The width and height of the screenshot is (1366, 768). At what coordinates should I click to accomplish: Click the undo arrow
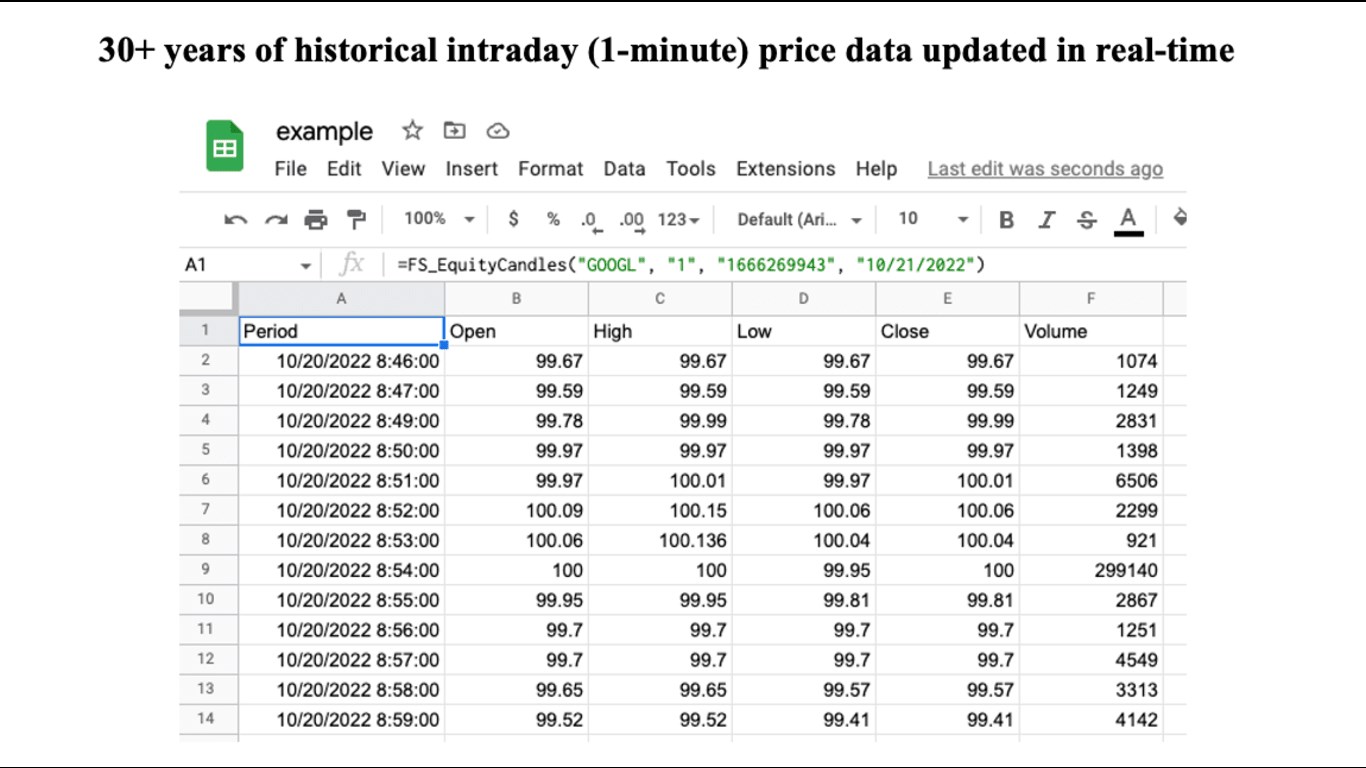point(236,220)
